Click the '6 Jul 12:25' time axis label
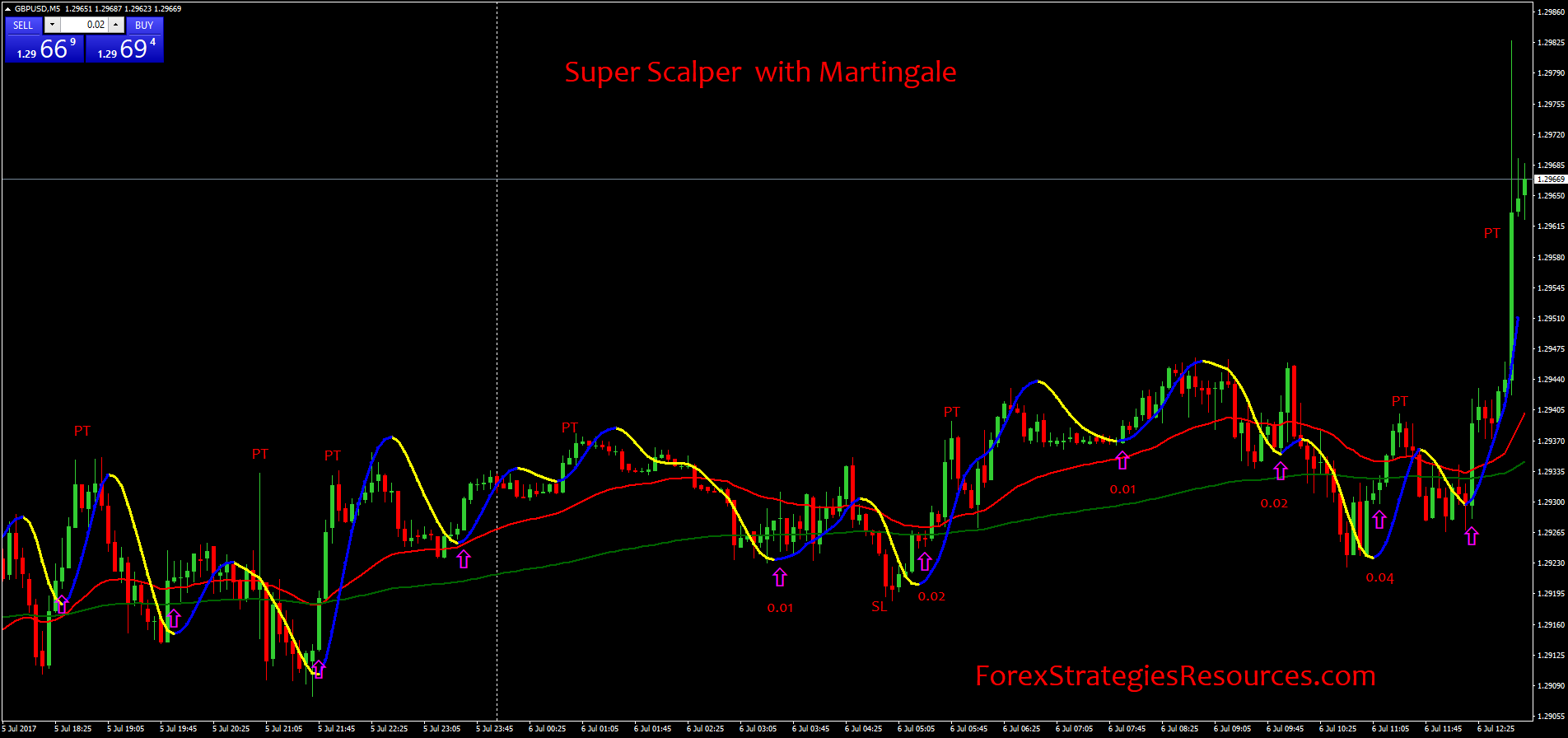The height and width of the screenshot is (738, 1568). tap(1496, 729)
